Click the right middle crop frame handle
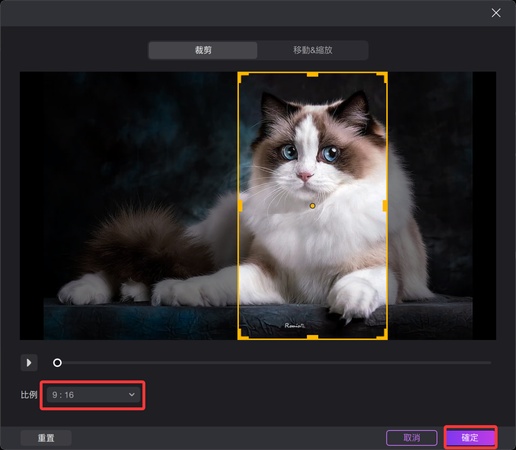This screenshot has width=516, height=450. click(385, 206)
